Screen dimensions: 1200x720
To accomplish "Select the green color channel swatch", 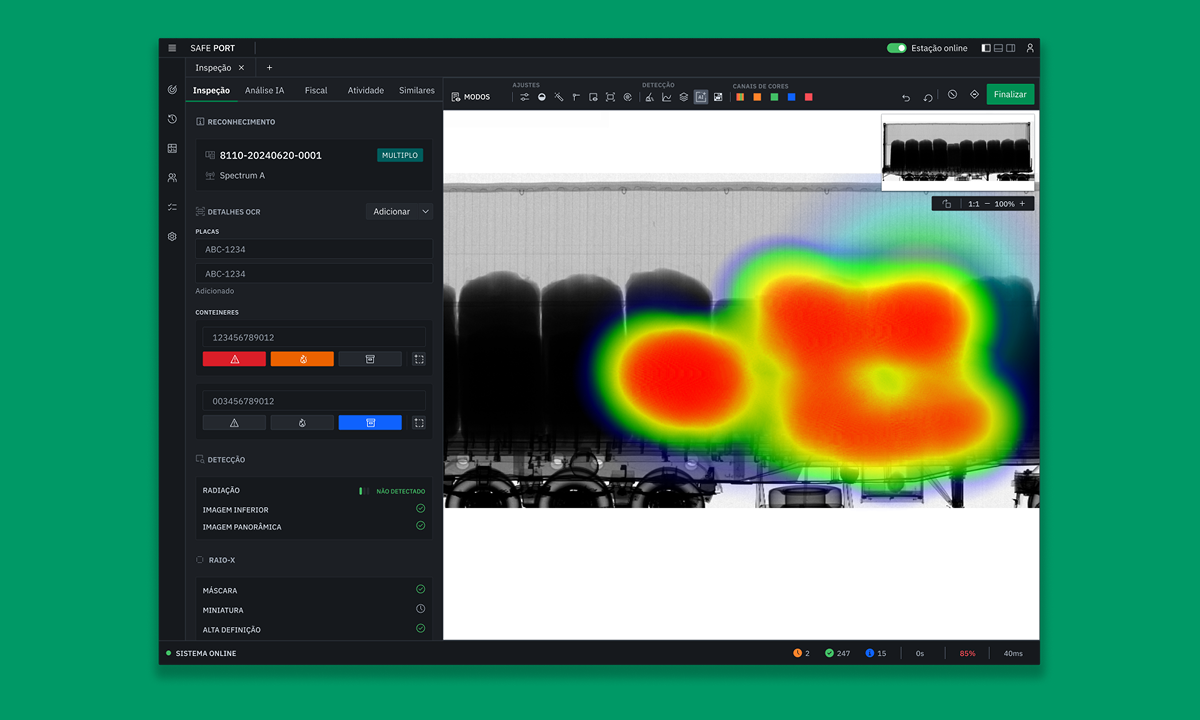I will click(x=774, y=97).
